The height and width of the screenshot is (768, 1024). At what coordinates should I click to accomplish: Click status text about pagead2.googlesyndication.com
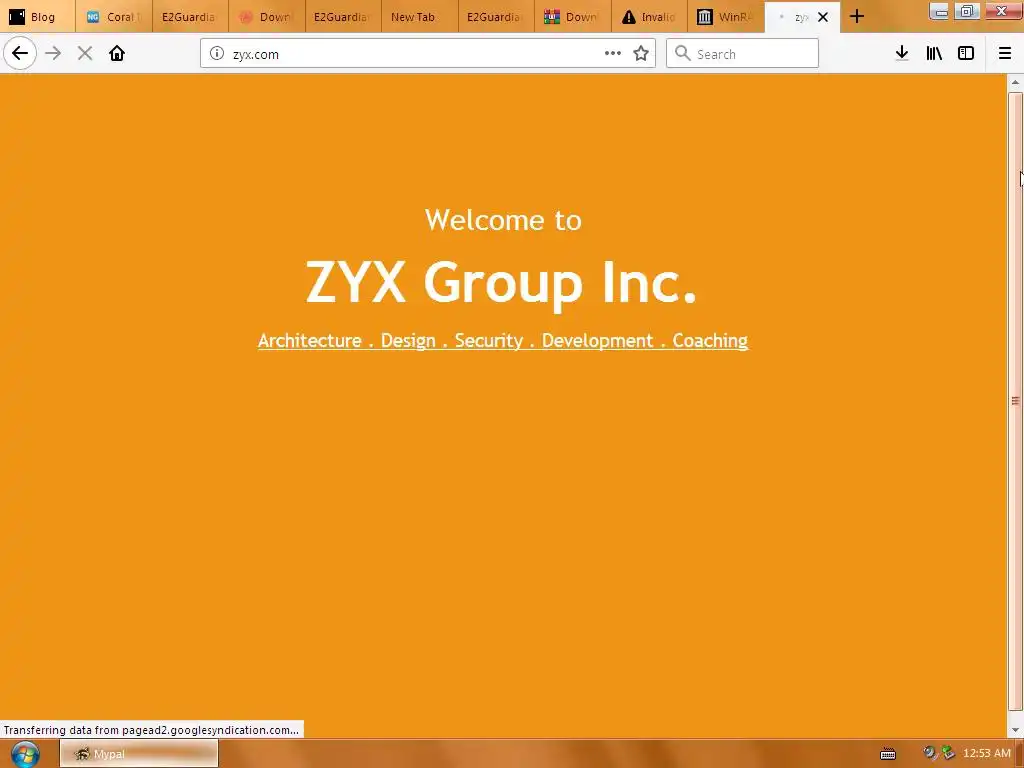(152, 730)
